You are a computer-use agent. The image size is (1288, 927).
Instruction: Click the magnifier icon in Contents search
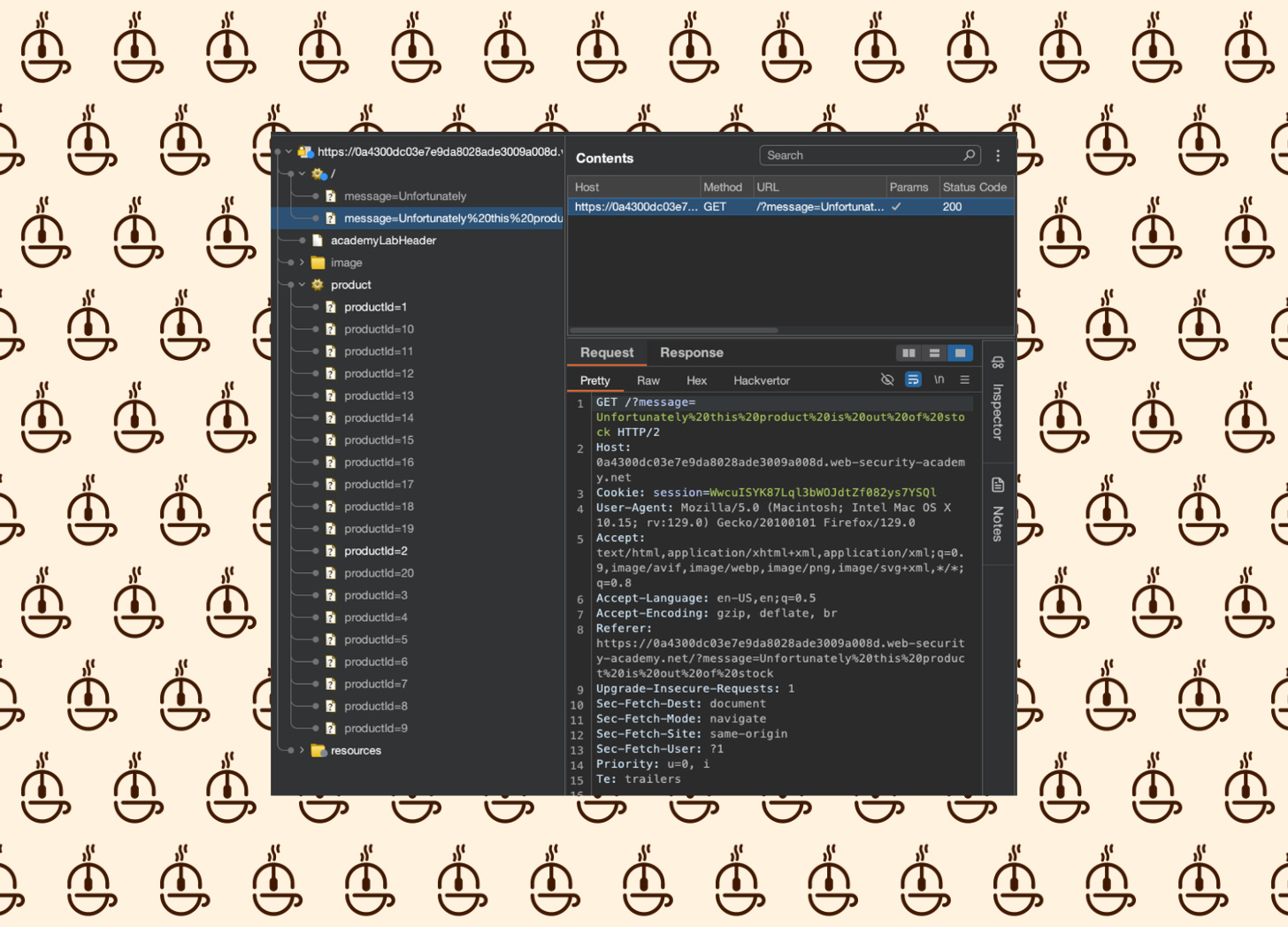[970, 155]
